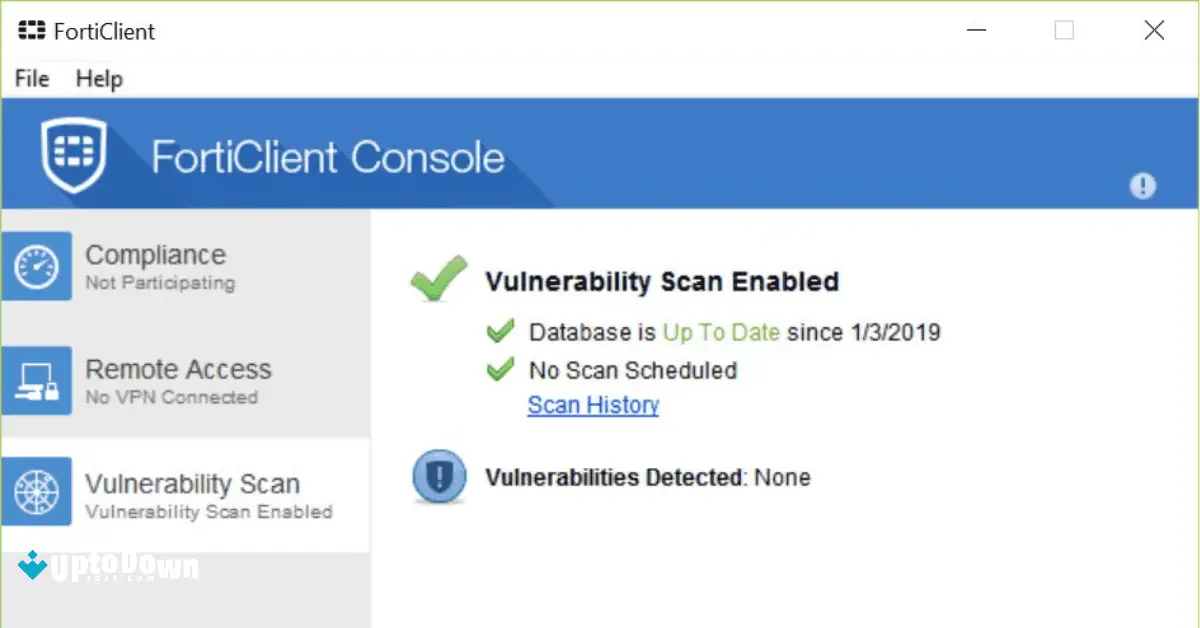Image resolution: width=1200 pixels, height=628 pixels.
Task: Click the green check beside Database status
Action: tap(500, 332)
